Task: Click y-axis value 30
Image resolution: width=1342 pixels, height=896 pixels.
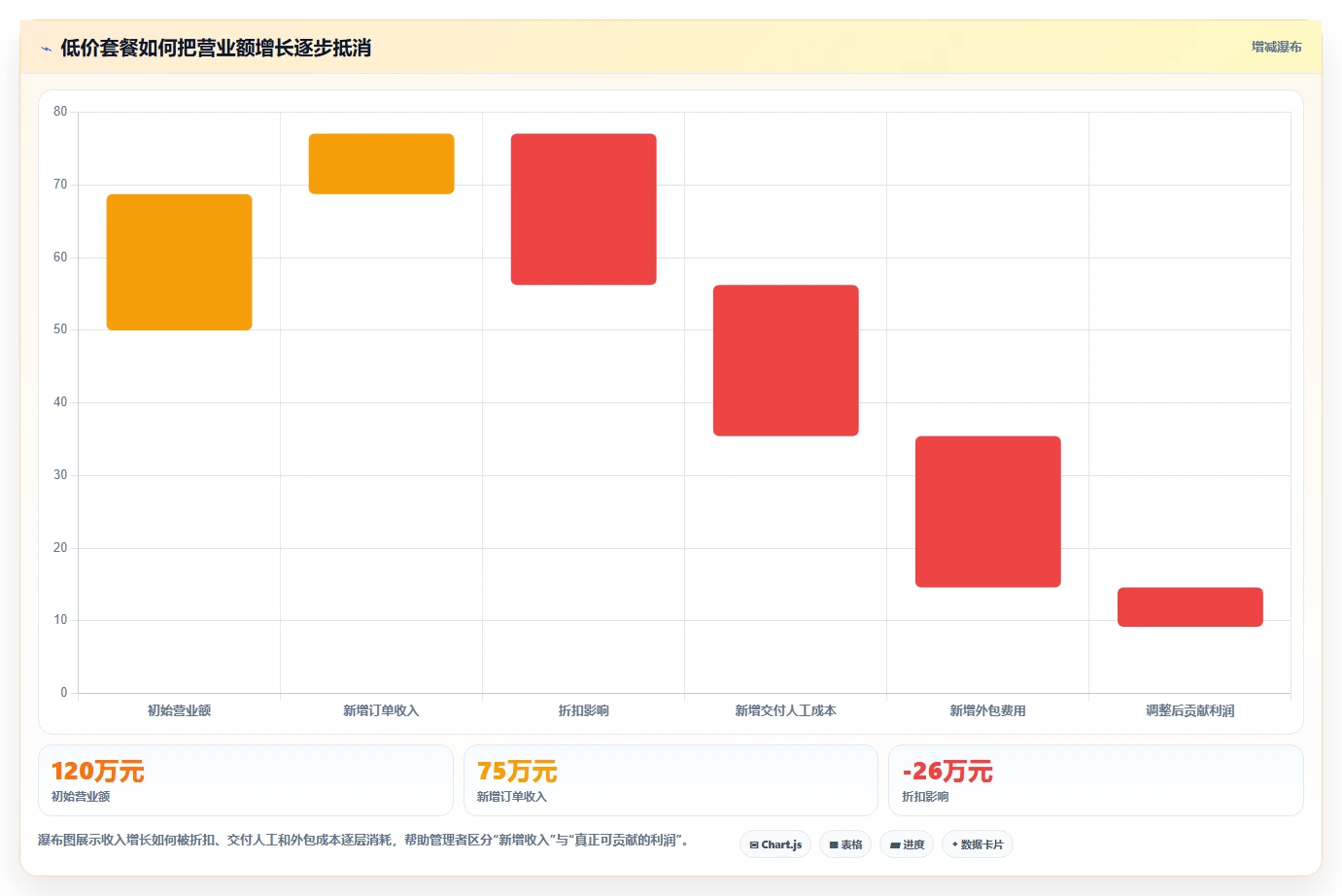Action: coord(60,475)
